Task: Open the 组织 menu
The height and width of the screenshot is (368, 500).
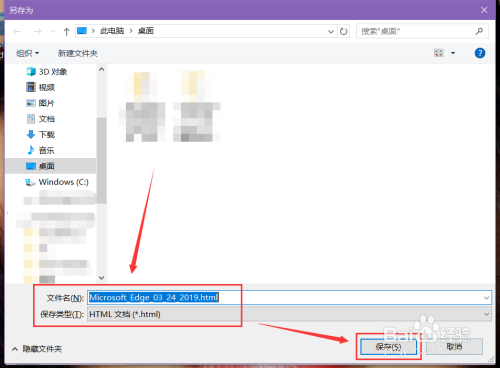Action: point(28,53)
